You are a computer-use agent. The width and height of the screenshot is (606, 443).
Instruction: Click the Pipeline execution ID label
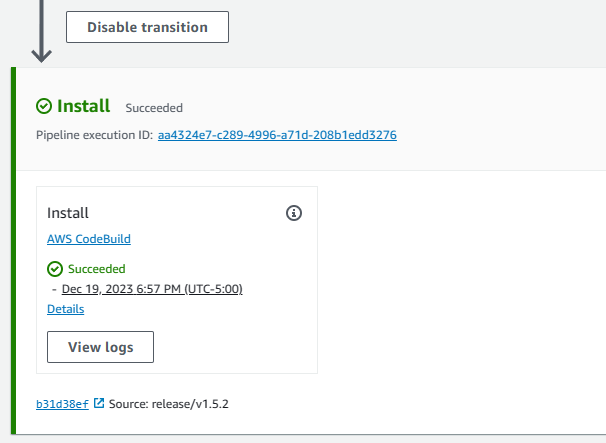point(93,135)
